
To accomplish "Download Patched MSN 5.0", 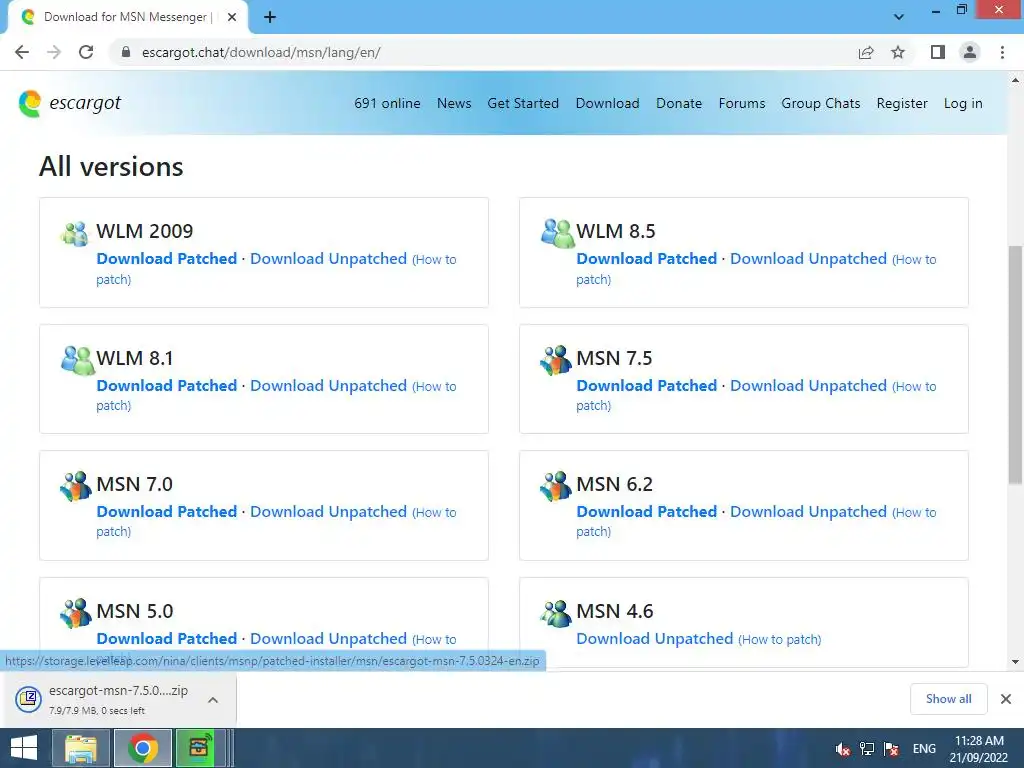I will click(x=167, y=638).
